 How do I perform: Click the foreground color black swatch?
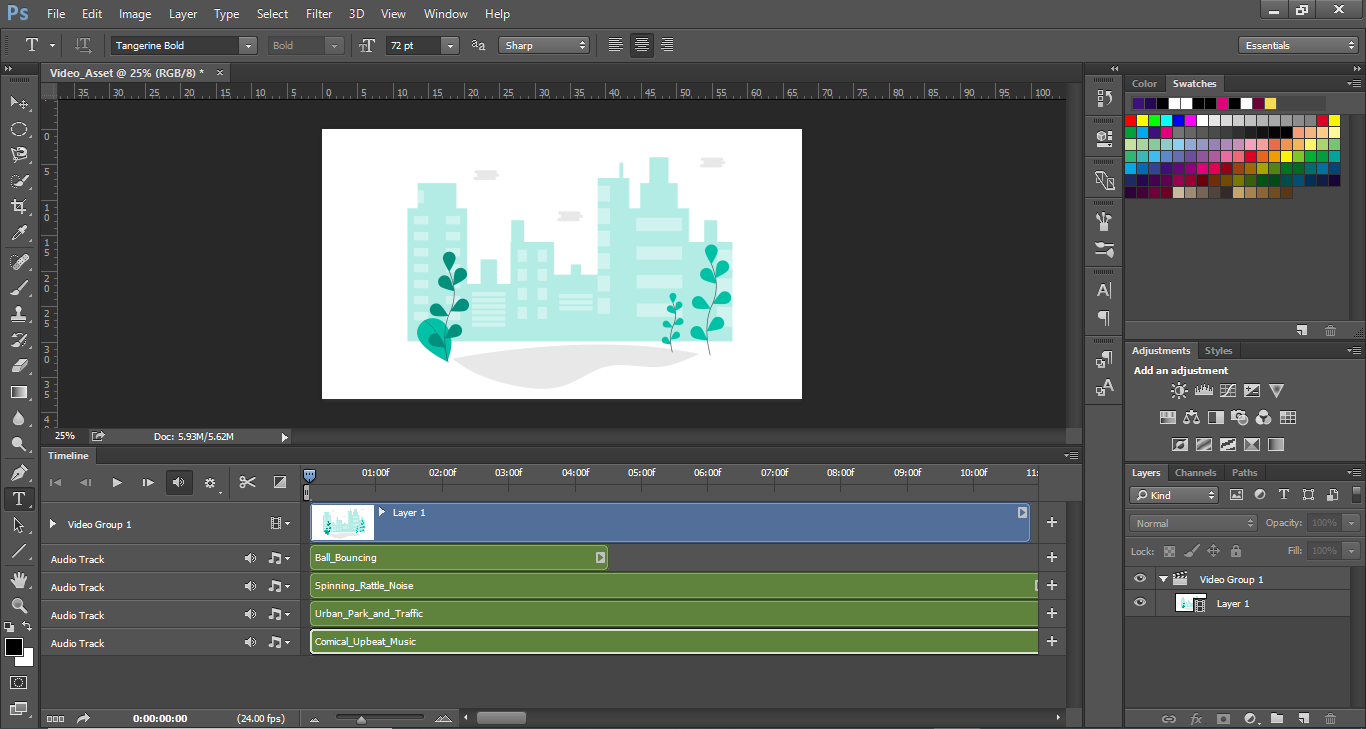pos(14,647)
